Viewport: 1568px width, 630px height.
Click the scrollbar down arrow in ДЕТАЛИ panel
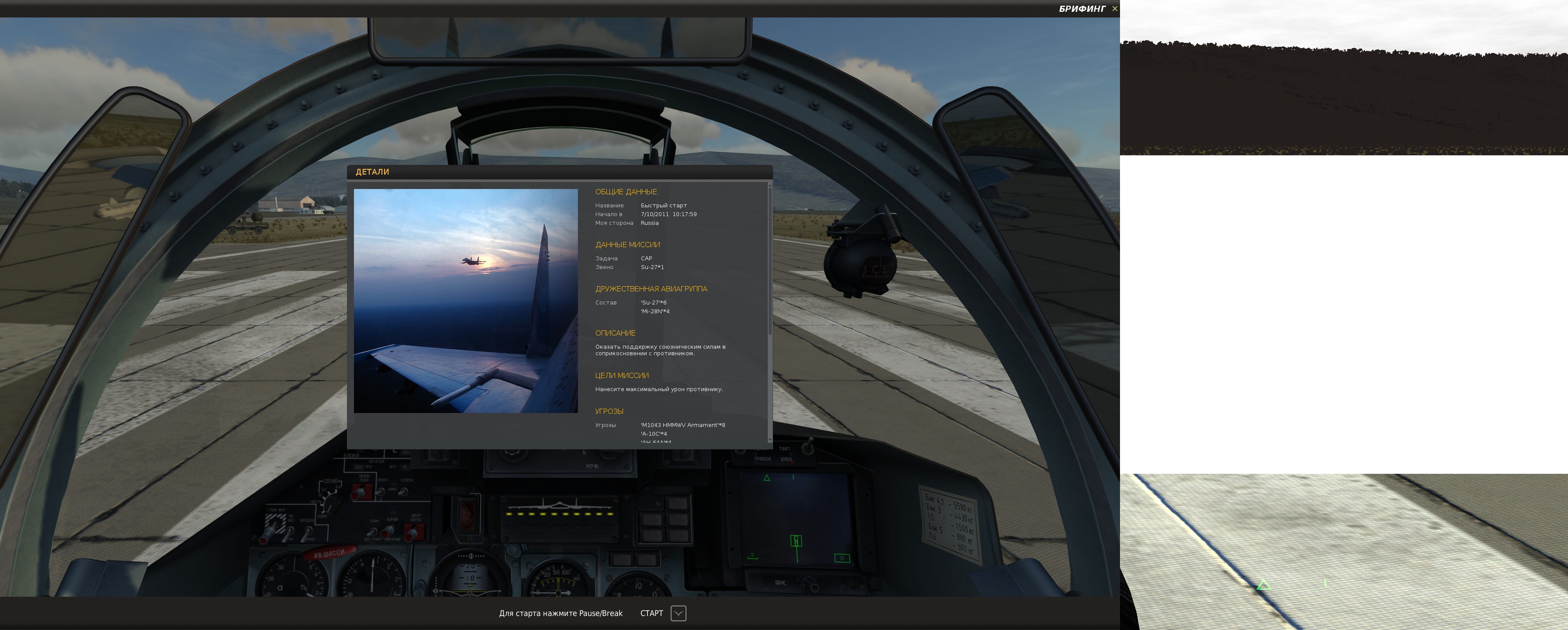tap(770, 440)
